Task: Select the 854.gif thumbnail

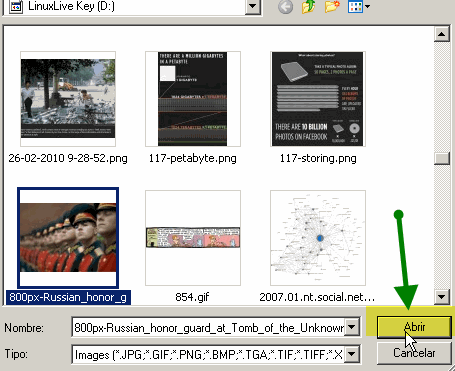Action: pos(193,238)
